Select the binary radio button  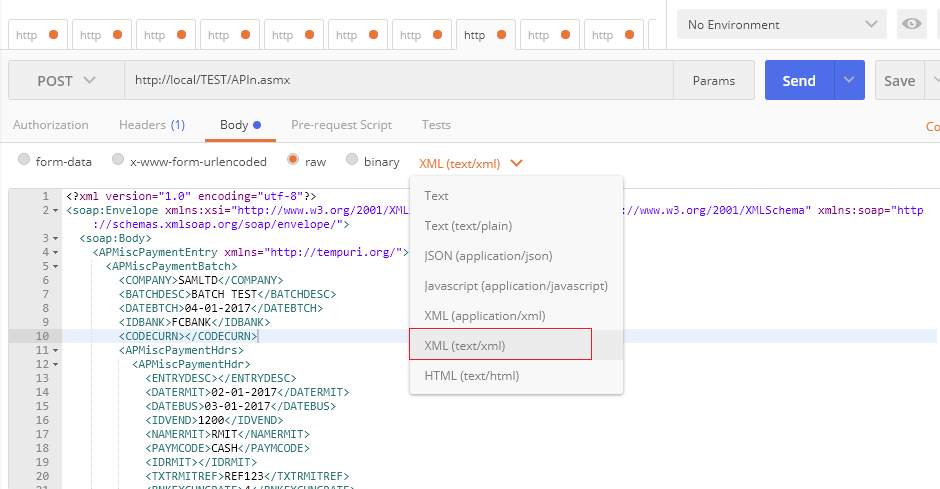coord(352,159)
